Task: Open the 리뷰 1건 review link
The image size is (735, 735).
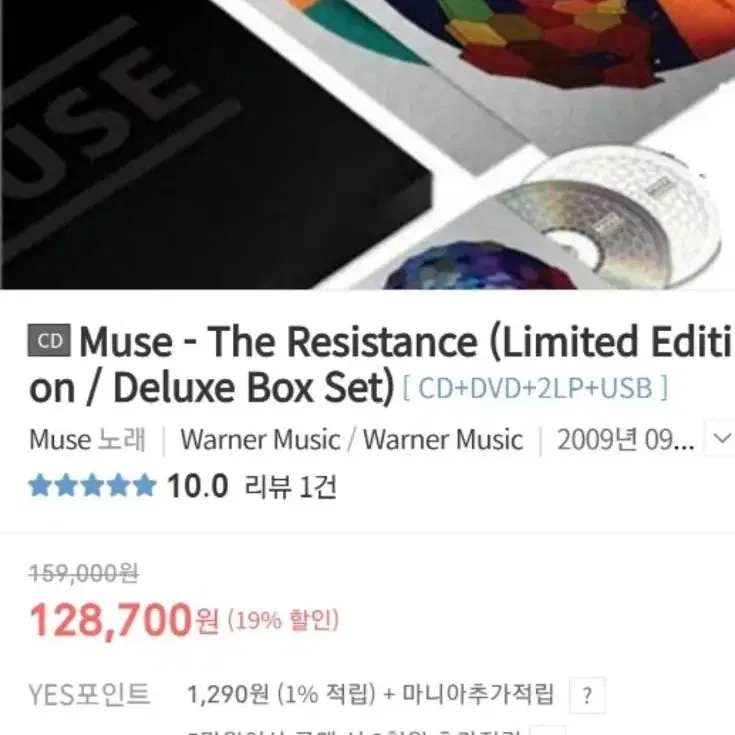Action: click(290, 487)
